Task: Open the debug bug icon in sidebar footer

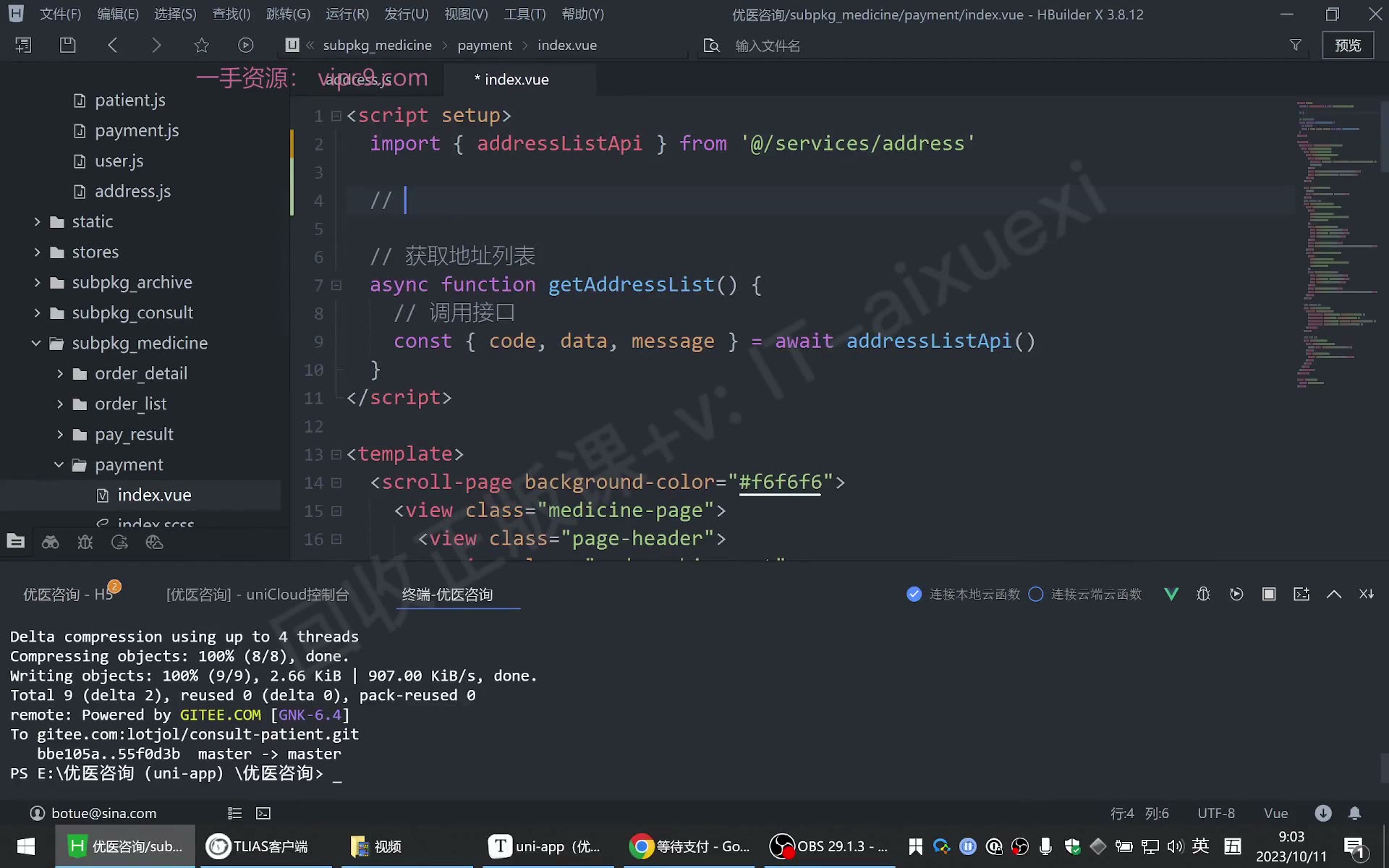Action: pos(85,542)
